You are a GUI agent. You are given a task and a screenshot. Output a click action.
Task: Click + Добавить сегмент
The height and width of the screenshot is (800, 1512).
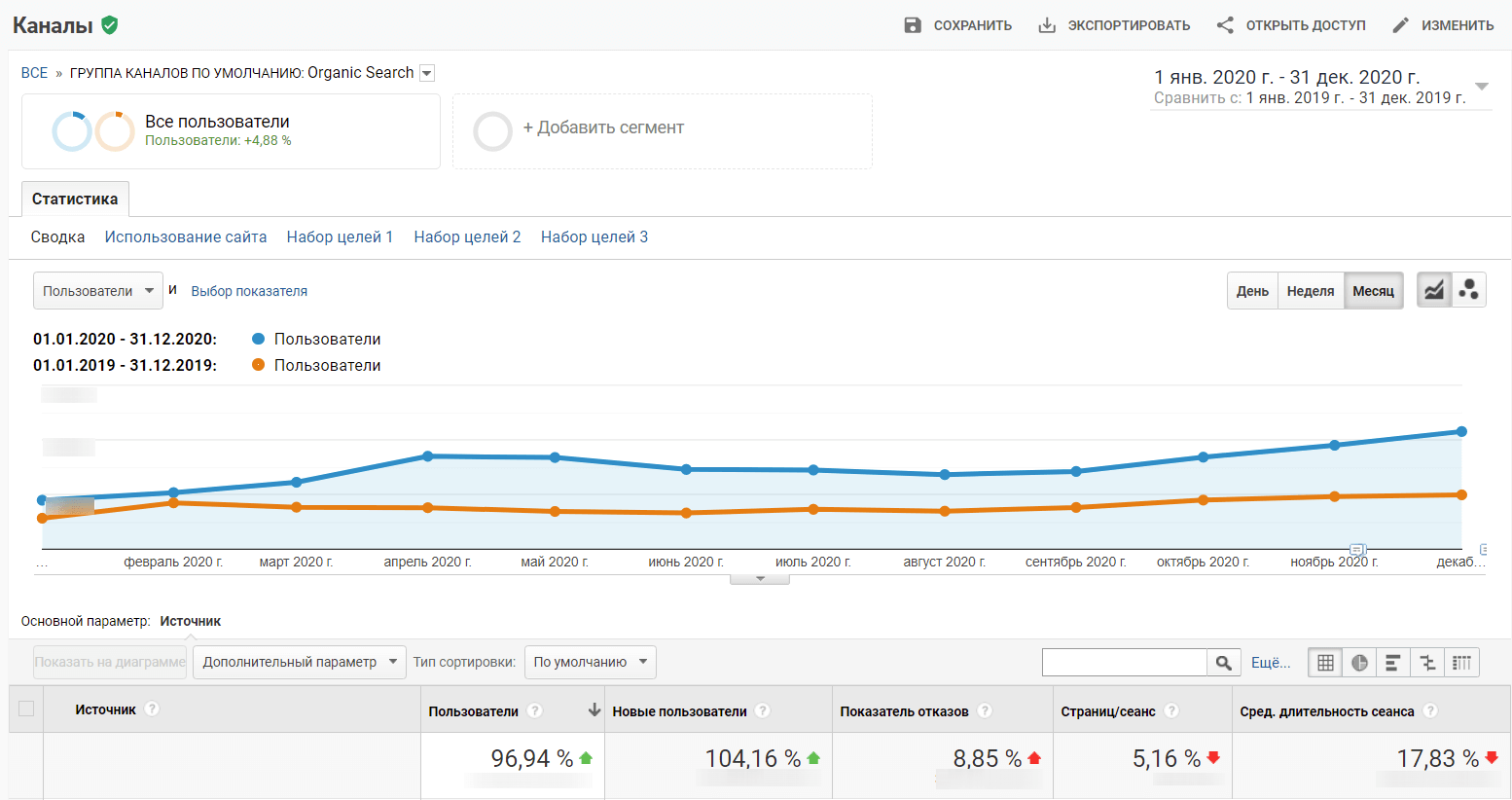(603, 127)
